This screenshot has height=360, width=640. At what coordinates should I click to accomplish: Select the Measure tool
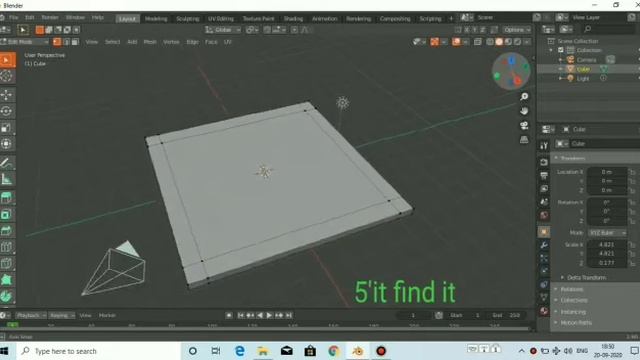pyautogui.click(x=7, y=179)
